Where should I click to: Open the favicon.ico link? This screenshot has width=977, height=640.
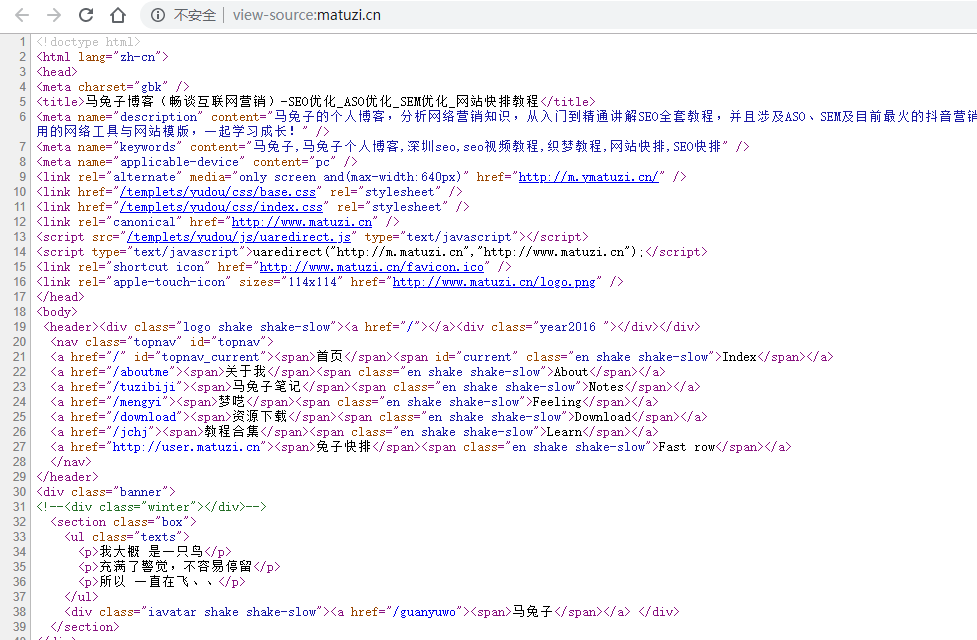coord(371,267)
